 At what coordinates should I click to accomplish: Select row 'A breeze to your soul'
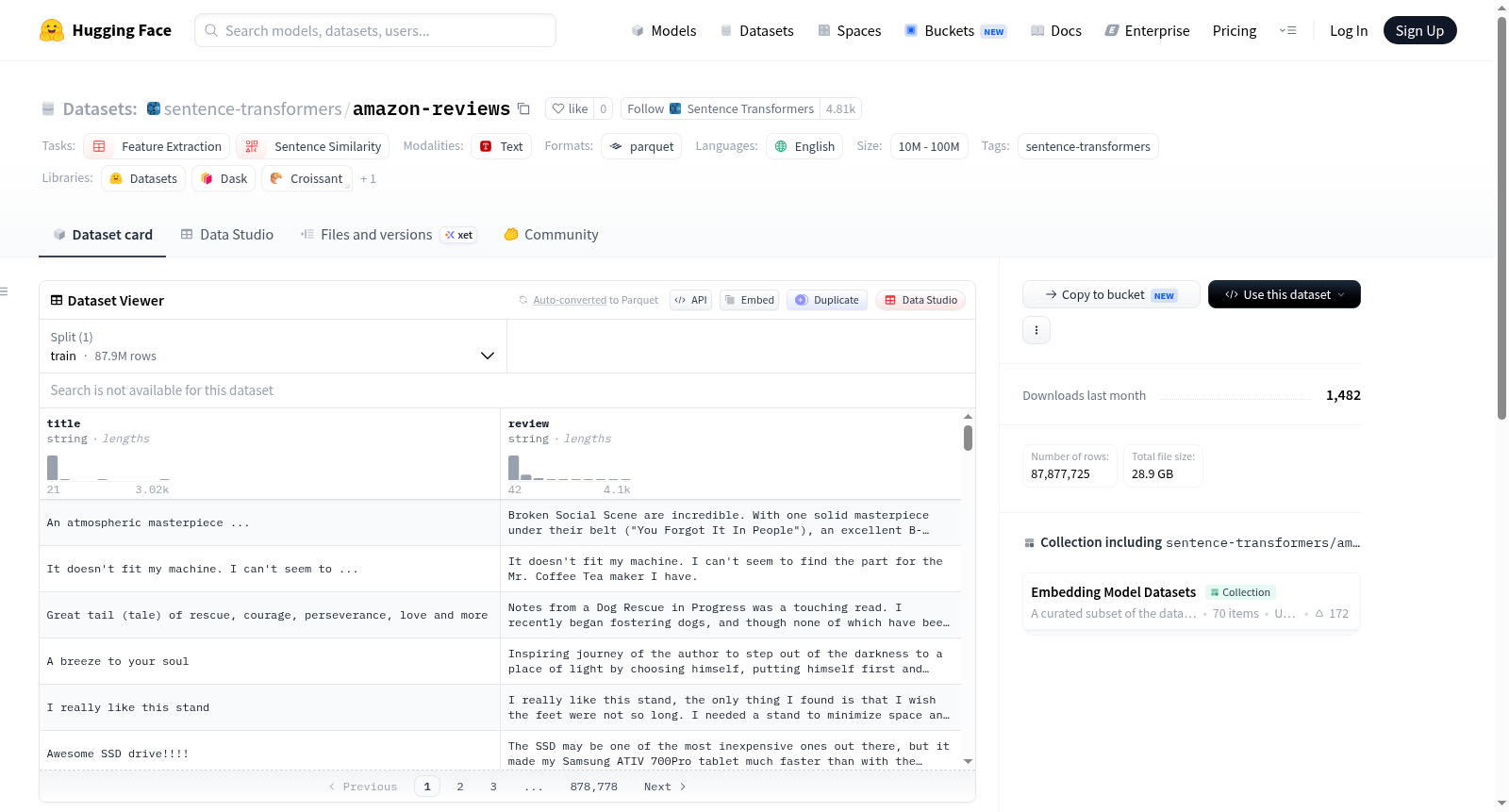(500, 661)
